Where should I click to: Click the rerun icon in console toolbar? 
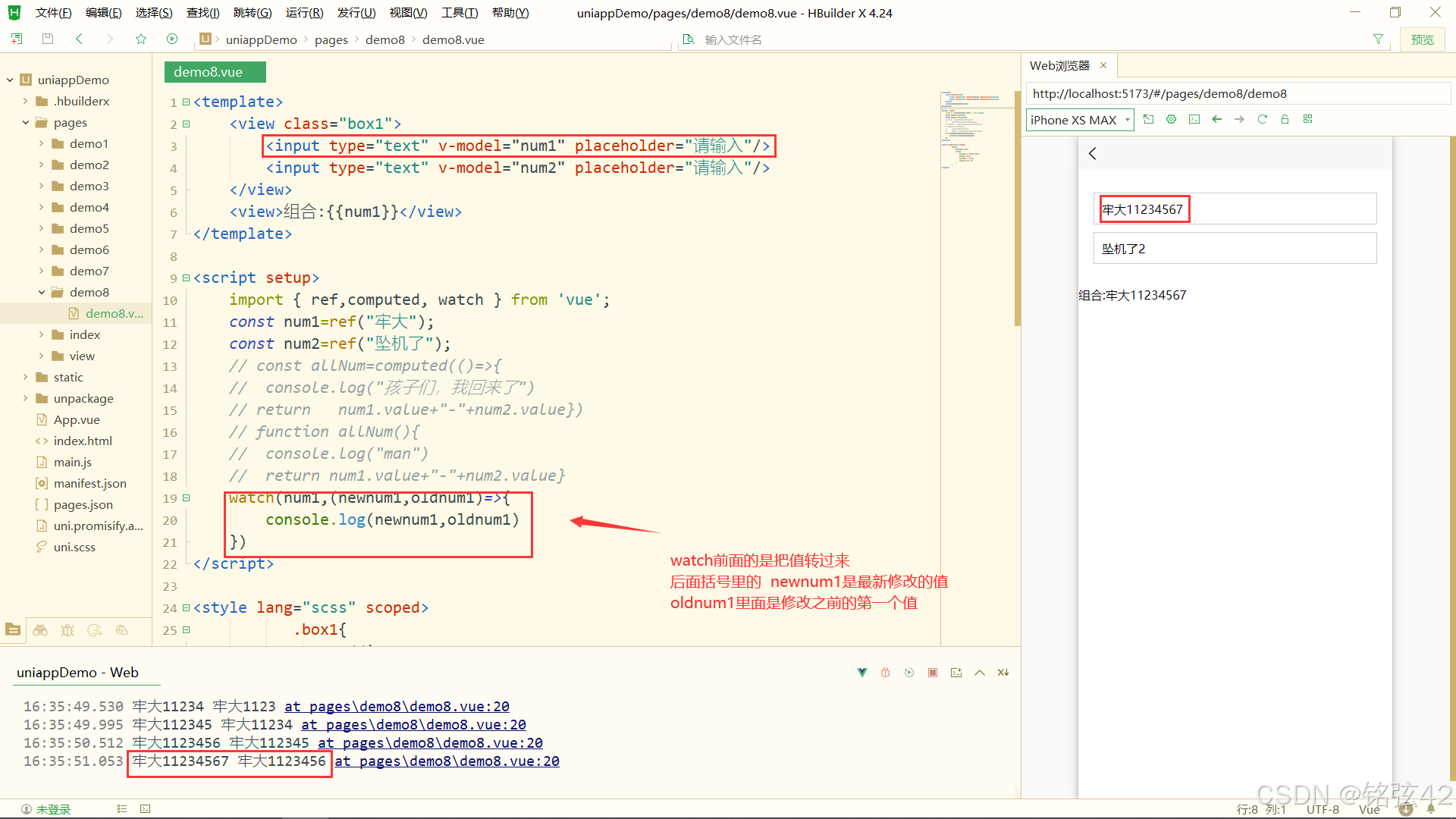point(909,673)
